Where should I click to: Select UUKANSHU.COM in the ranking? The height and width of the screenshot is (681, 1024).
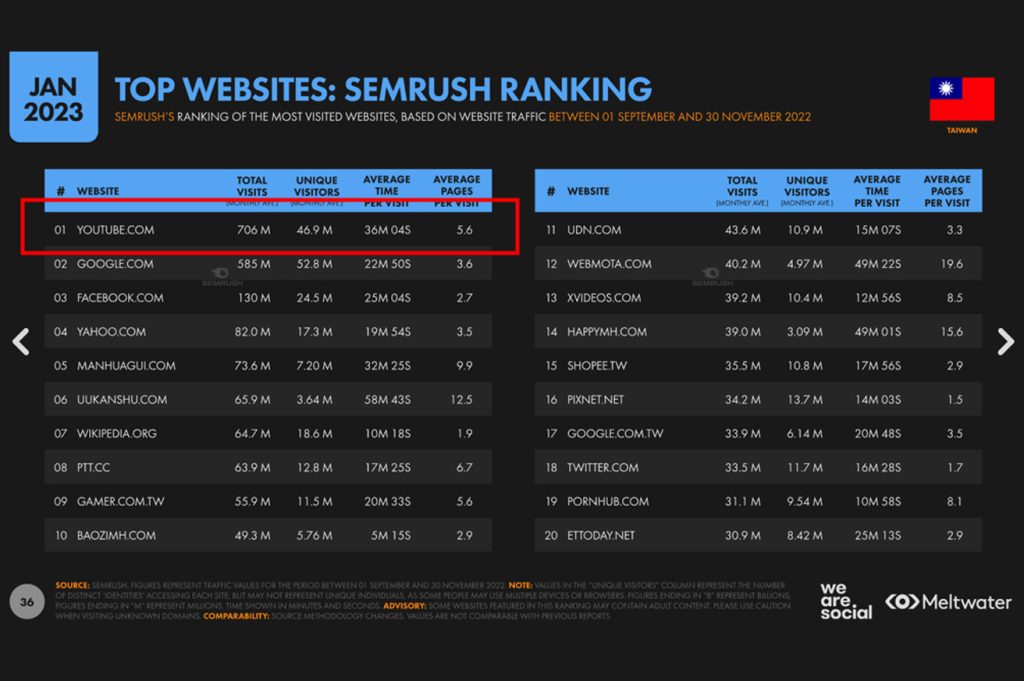point(122,400)
